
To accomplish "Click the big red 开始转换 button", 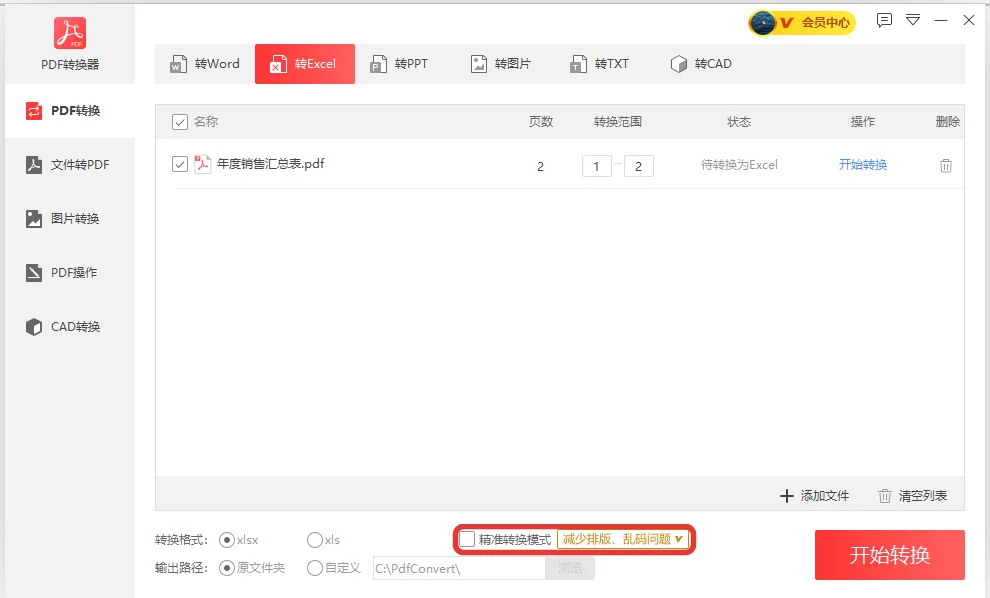I will (x=890, y=555).
